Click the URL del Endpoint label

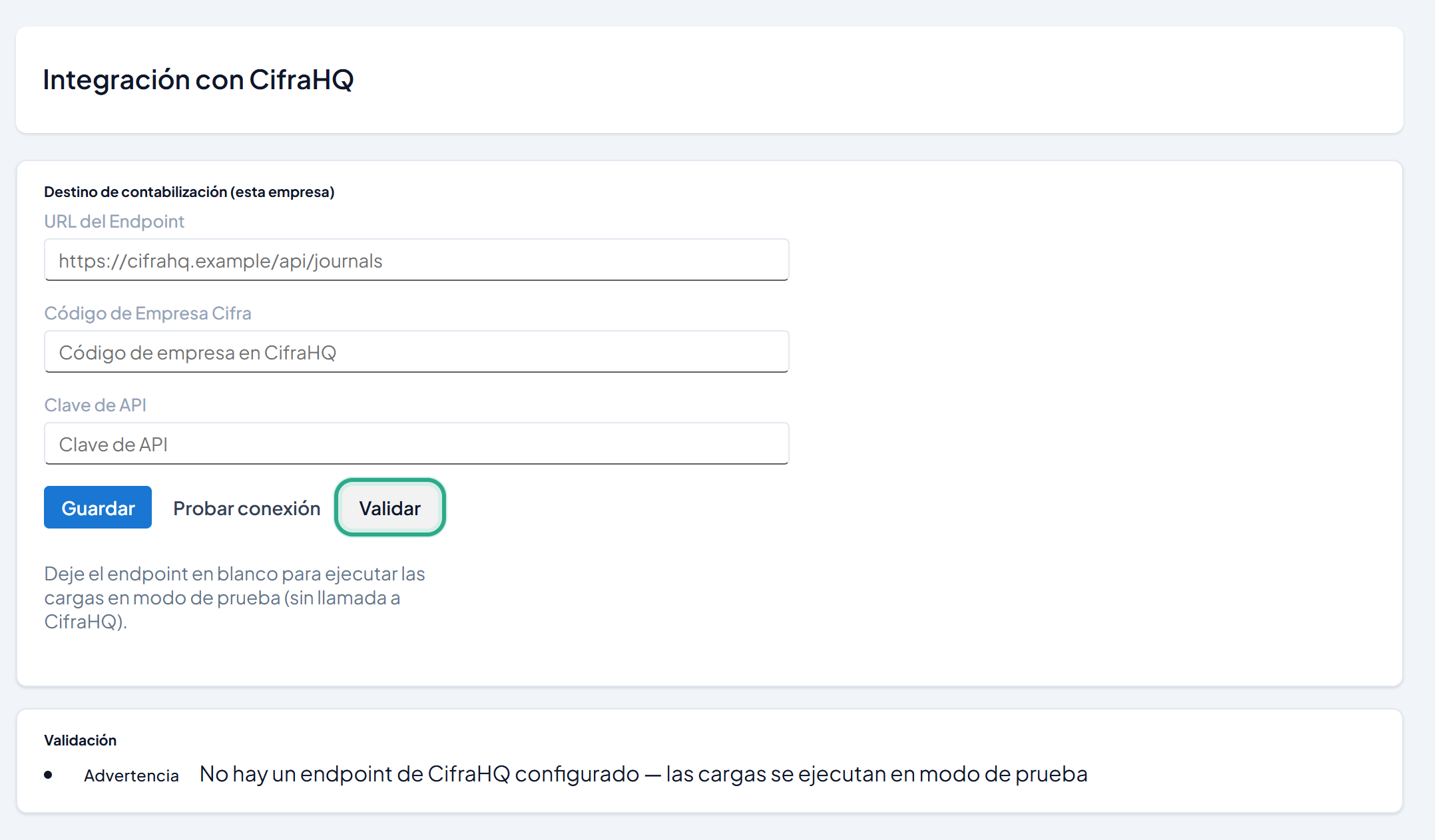coord(114,221)
